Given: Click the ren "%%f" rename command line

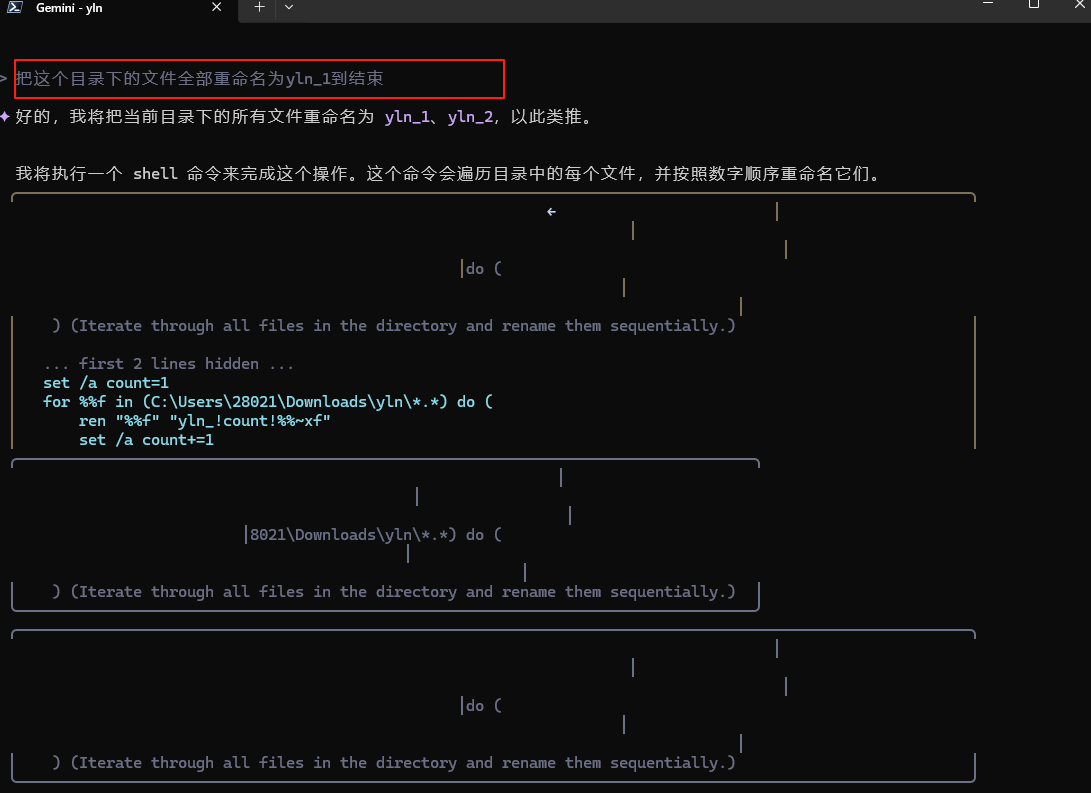Looking at the screenshot, I should point(204,421).
